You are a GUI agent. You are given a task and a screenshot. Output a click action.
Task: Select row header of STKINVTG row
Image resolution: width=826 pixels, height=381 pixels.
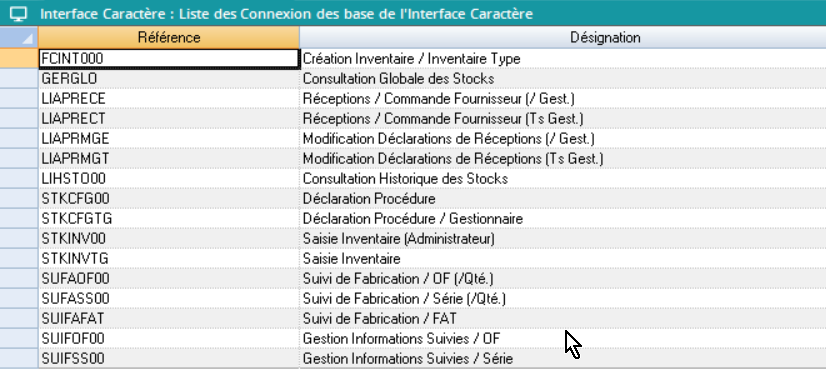click(x=19, y=259)
